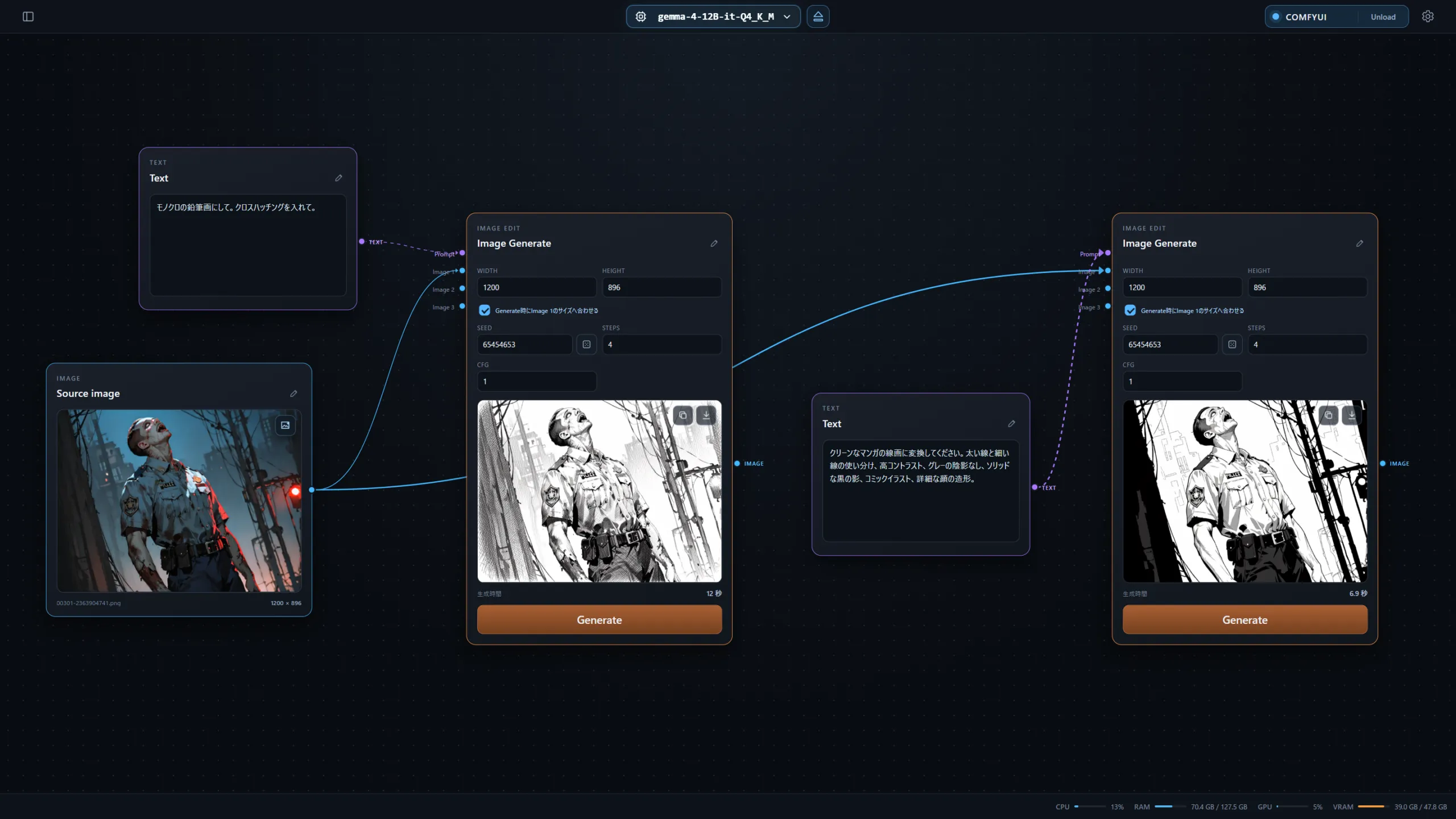1456x819 pixels.
Task: Click the Prompt input port of first Image Generate
Action: pos(462,253)
